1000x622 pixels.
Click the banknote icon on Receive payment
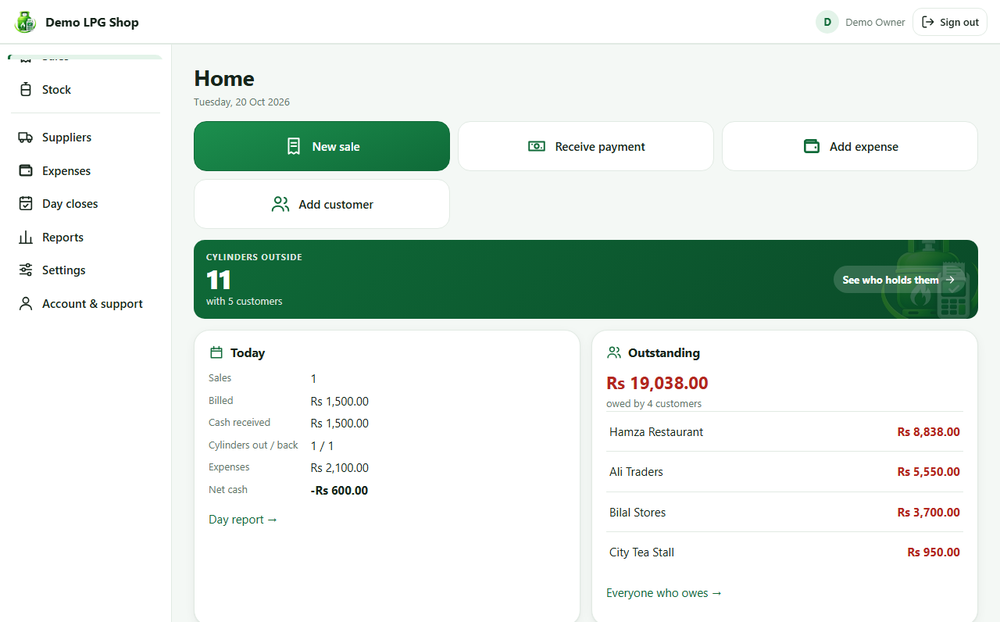pyautogui.click(x=536, y=146)
